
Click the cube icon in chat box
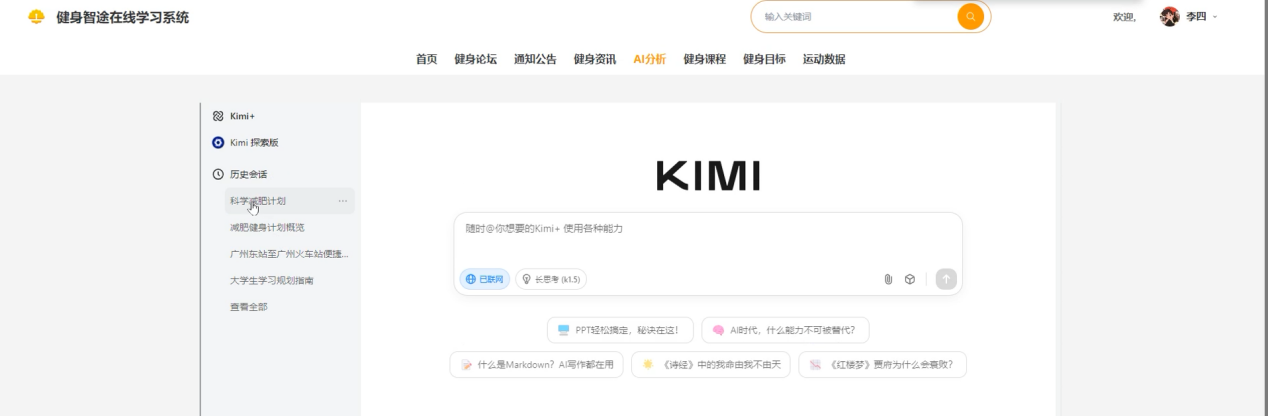pos(910,280)
